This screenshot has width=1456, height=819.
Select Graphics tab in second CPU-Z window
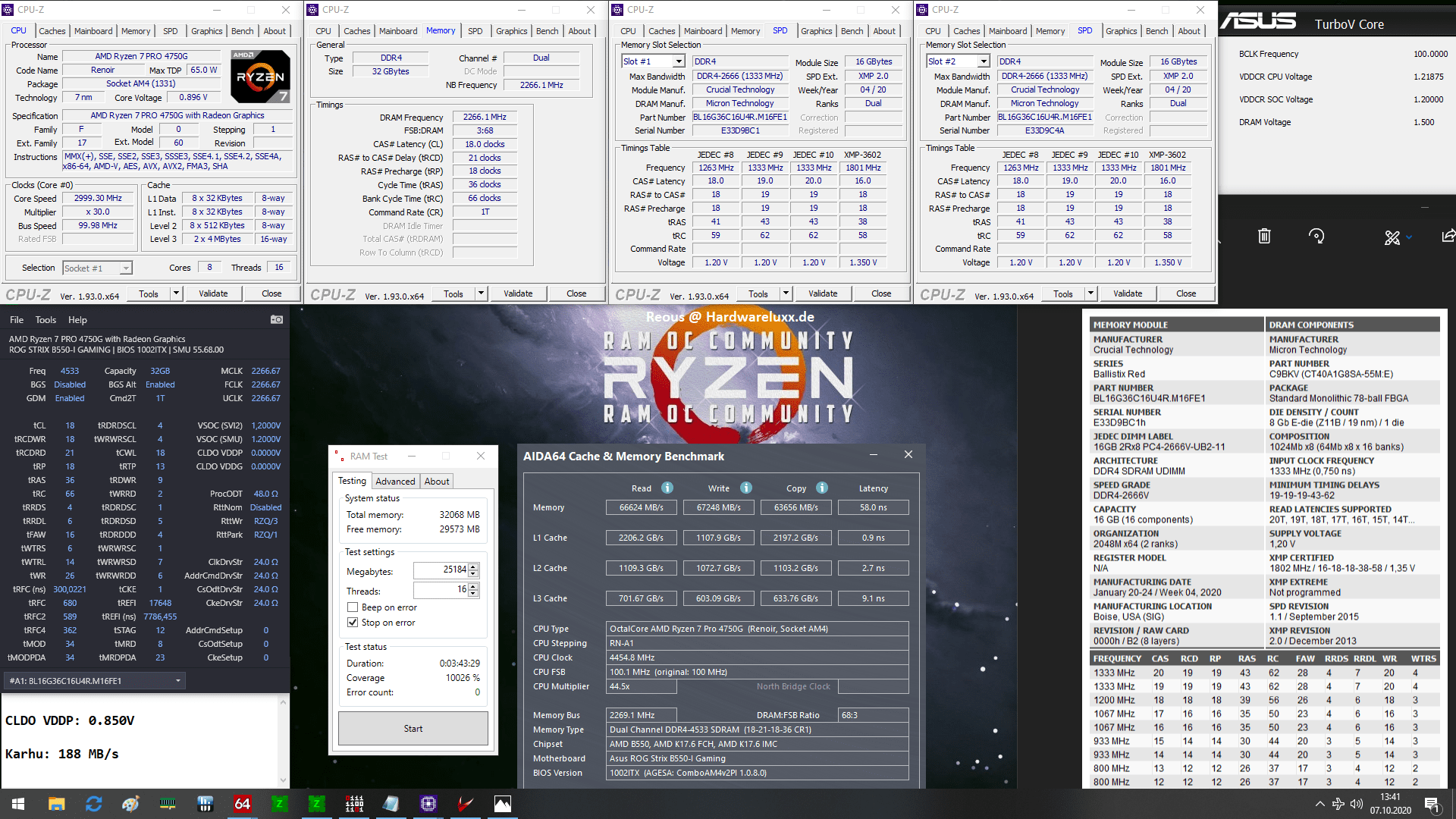coord(512,31)
